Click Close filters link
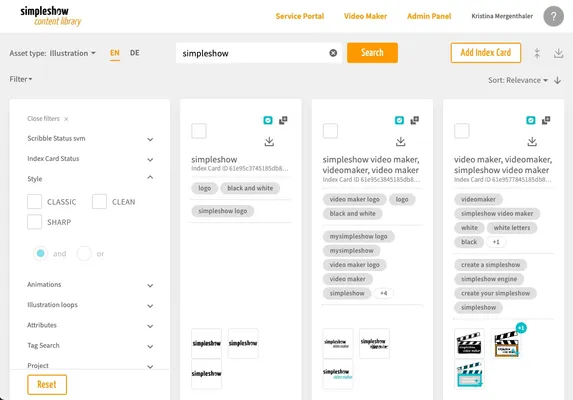 click(x=43, y=119)
